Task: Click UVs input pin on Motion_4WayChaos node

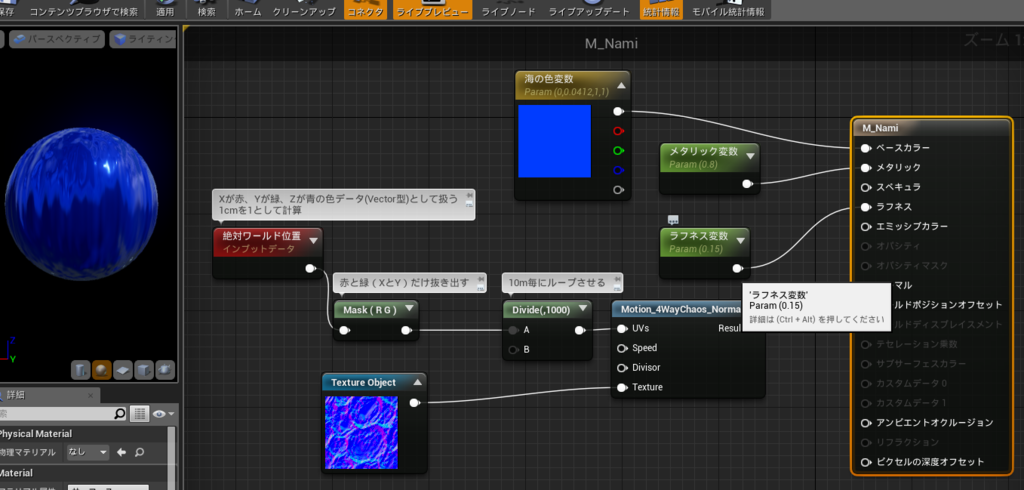Action: (x=622, y=329)
